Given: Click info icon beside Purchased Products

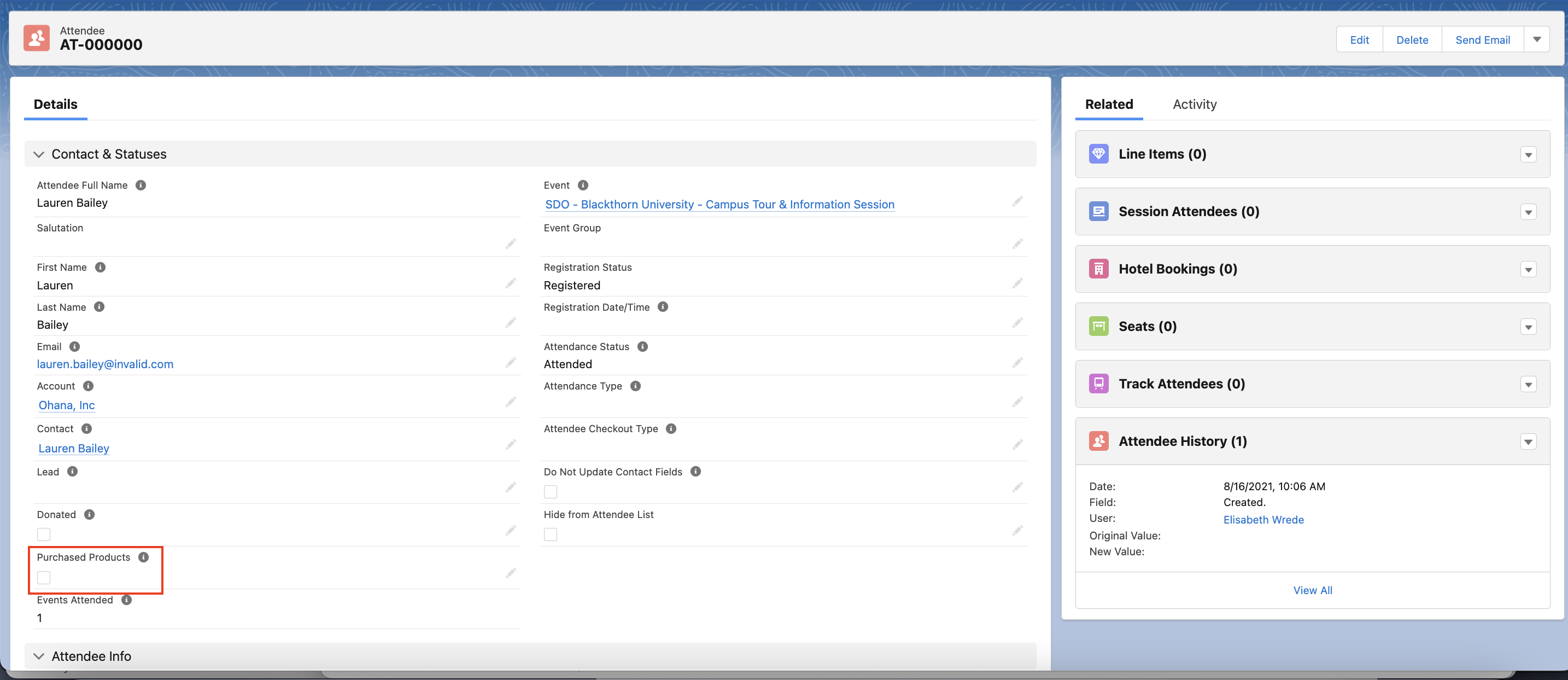Looking at the screenshot, I should pyautogui.click(x=144, y=557).
